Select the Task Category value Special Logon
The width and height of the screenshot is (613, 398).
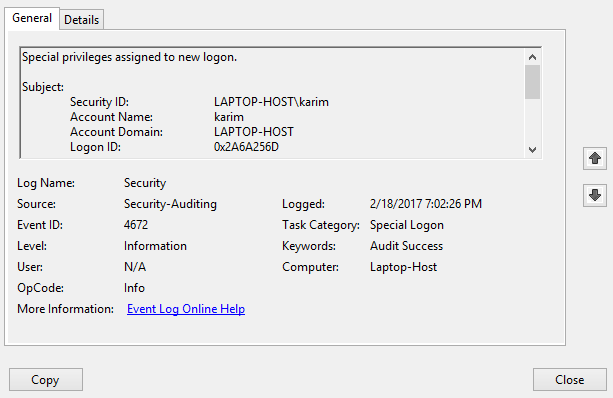coord(407,225)
